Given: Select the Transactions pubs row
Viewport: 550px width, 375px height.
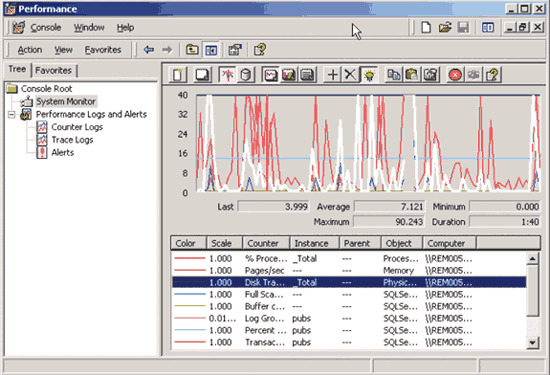Looking at the screenshot, I should click(349, 342).
